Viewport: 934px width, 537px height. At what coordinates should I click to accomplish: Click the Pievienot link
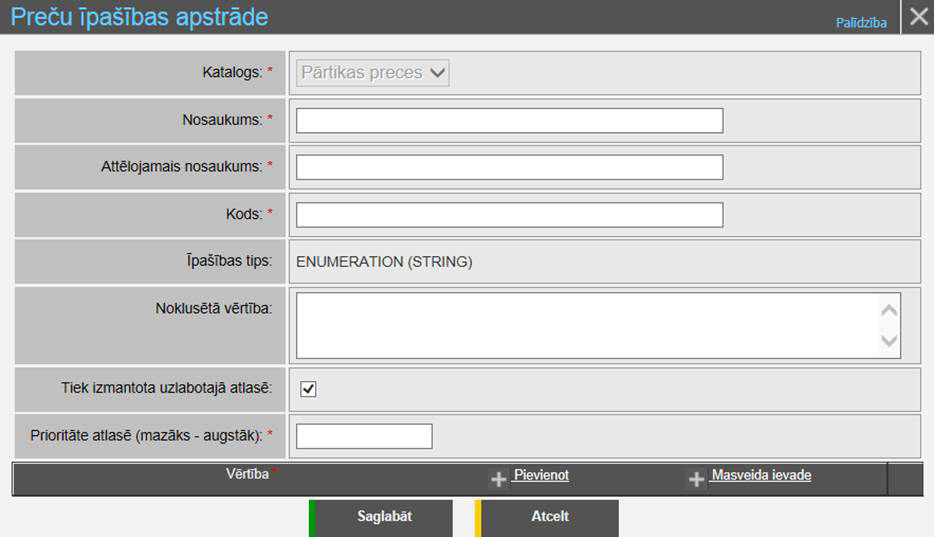[541, 476]
